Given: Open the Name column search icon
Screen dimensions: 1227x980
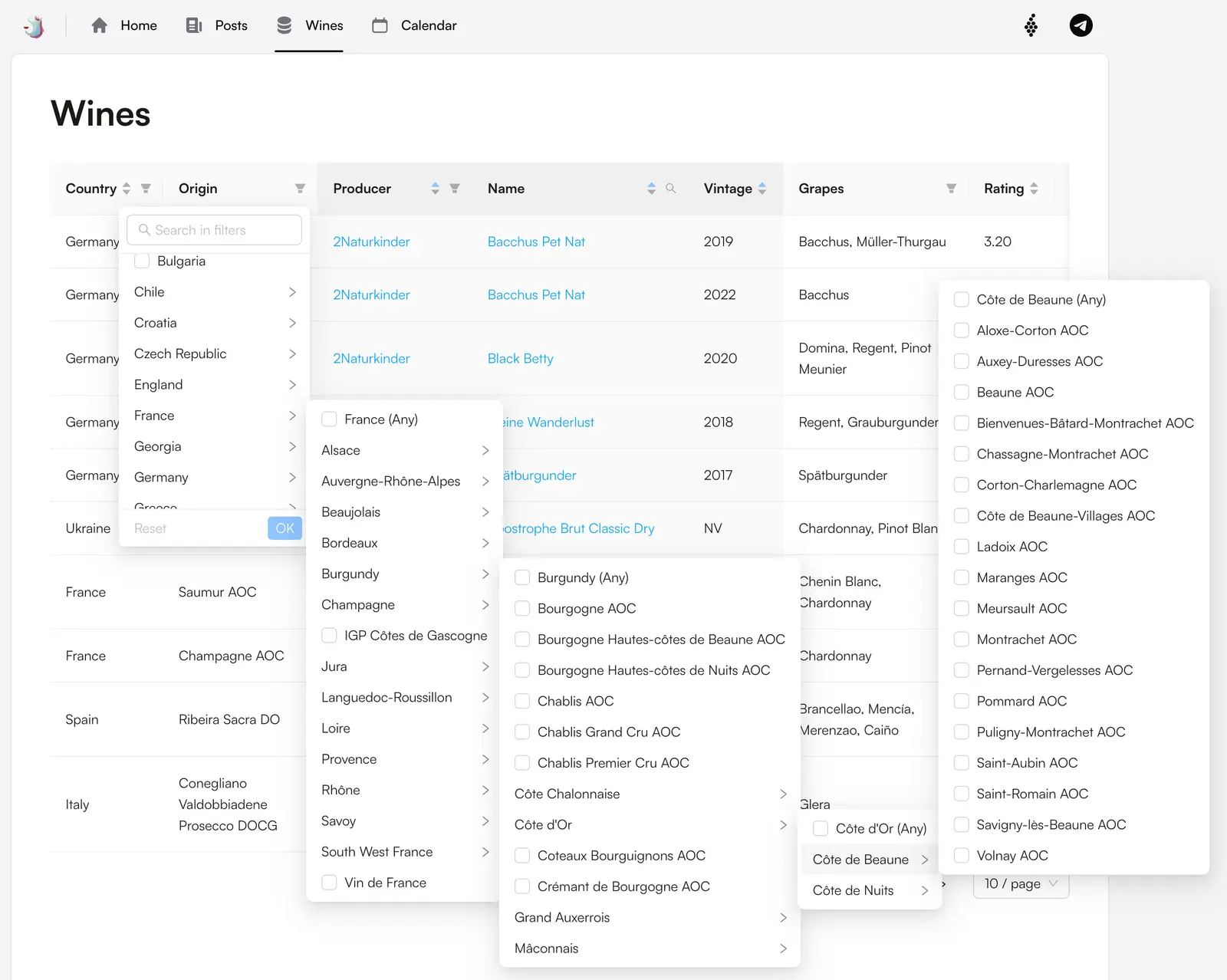Looking at the screenshot, I should click(x=670, y=189).
